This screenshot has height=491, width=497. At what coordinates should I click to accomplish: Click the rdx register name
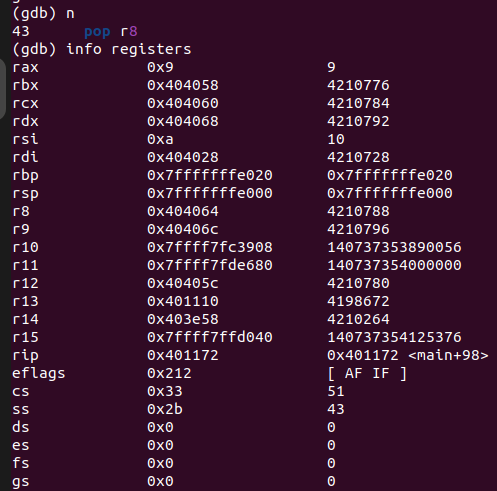click(25, 121)
